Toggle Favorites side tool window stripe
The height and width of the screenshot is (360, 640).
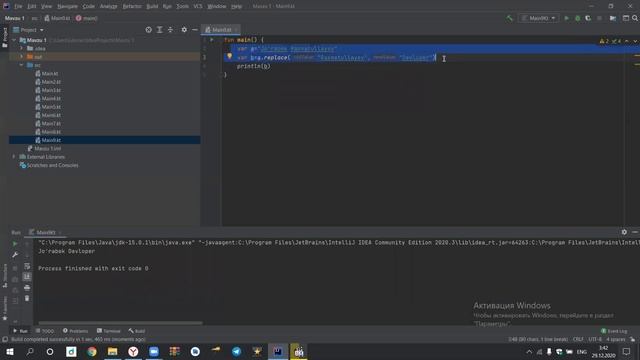click(x=5, y=309)
